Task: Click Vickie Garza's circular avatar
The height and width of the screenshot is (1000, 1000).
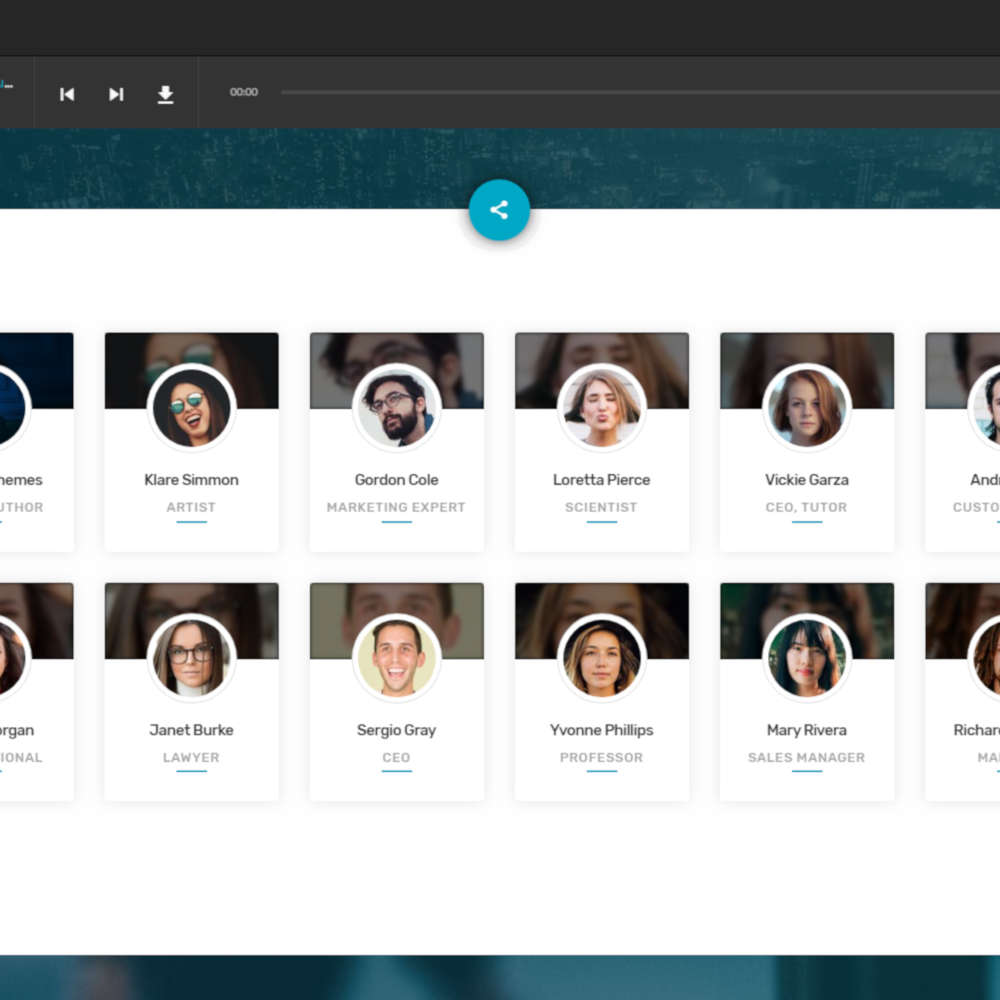Action: pyautogui.click(x=807, y=408)
